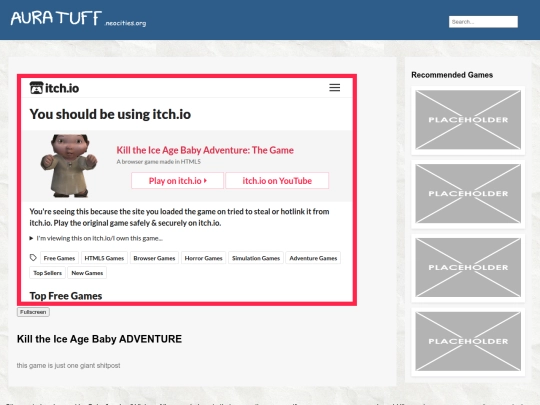Click the Ice Age baby game image
Image resolution: width=540 pixels, height=405 pixels.
(x=69, y=166)
